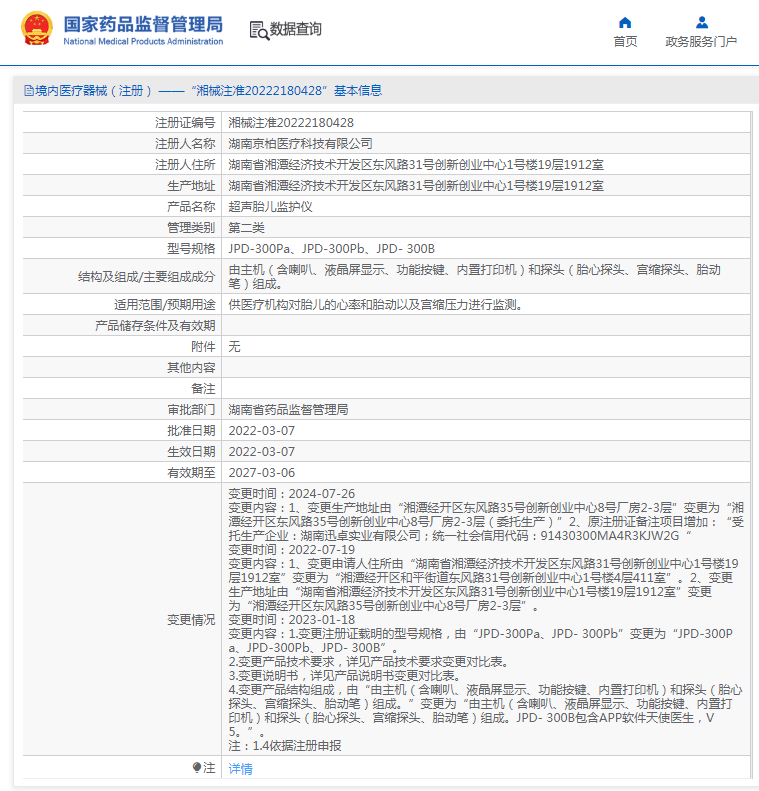Click the 产品名称 label

tap(191, 207)
